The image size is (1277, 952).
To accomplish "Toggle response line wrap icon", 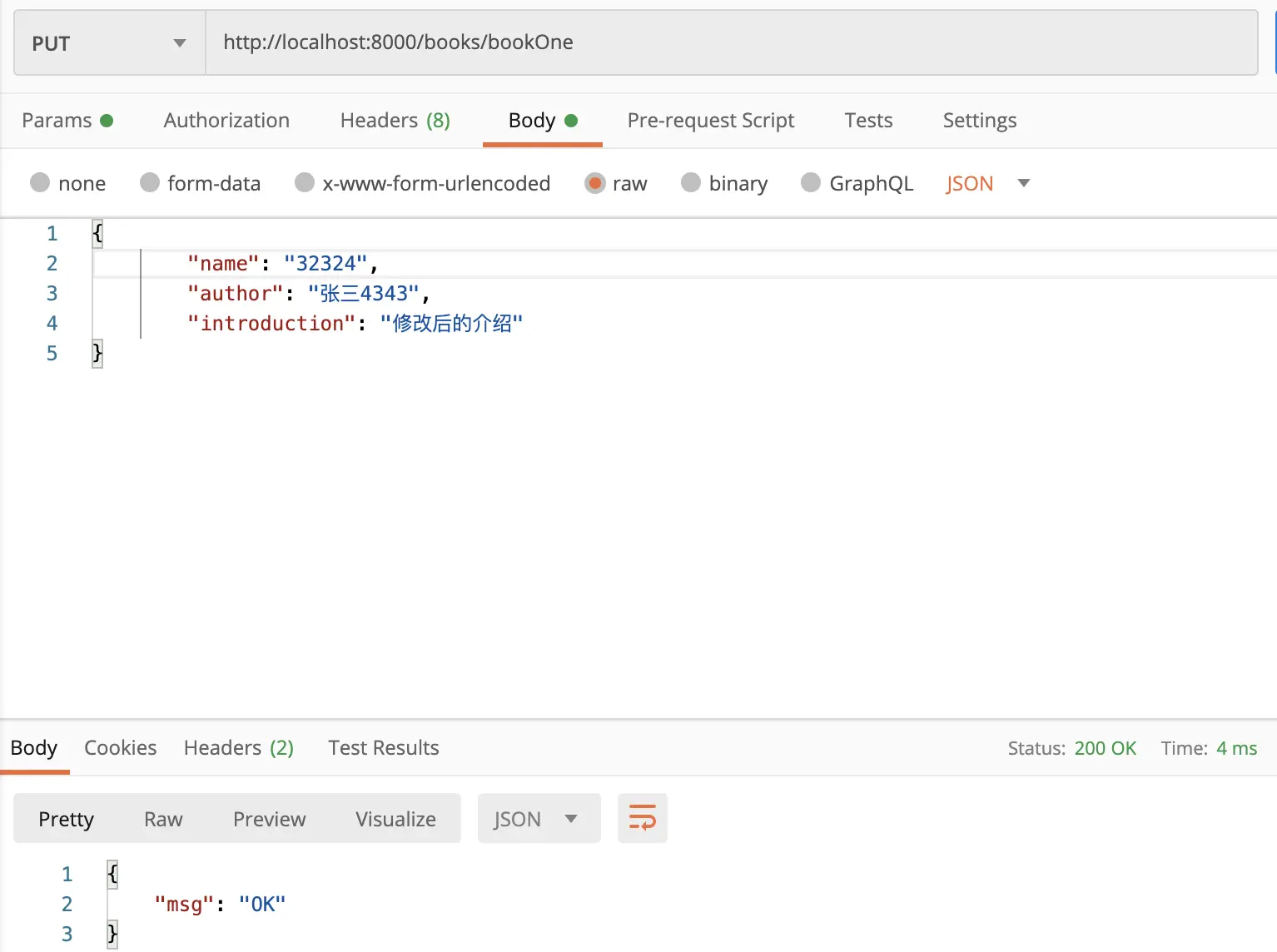I will click(642, 818).
